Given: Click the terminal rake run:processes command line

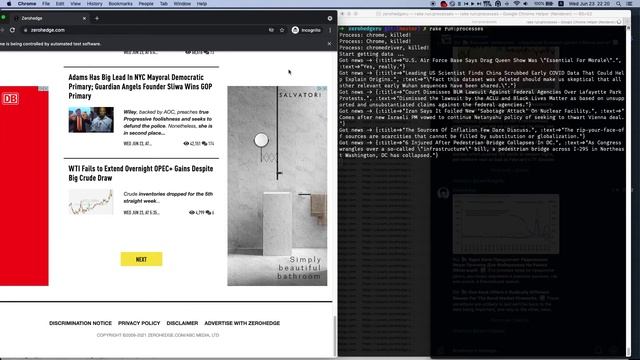Looking at the screenshot, I should (411, 29).
